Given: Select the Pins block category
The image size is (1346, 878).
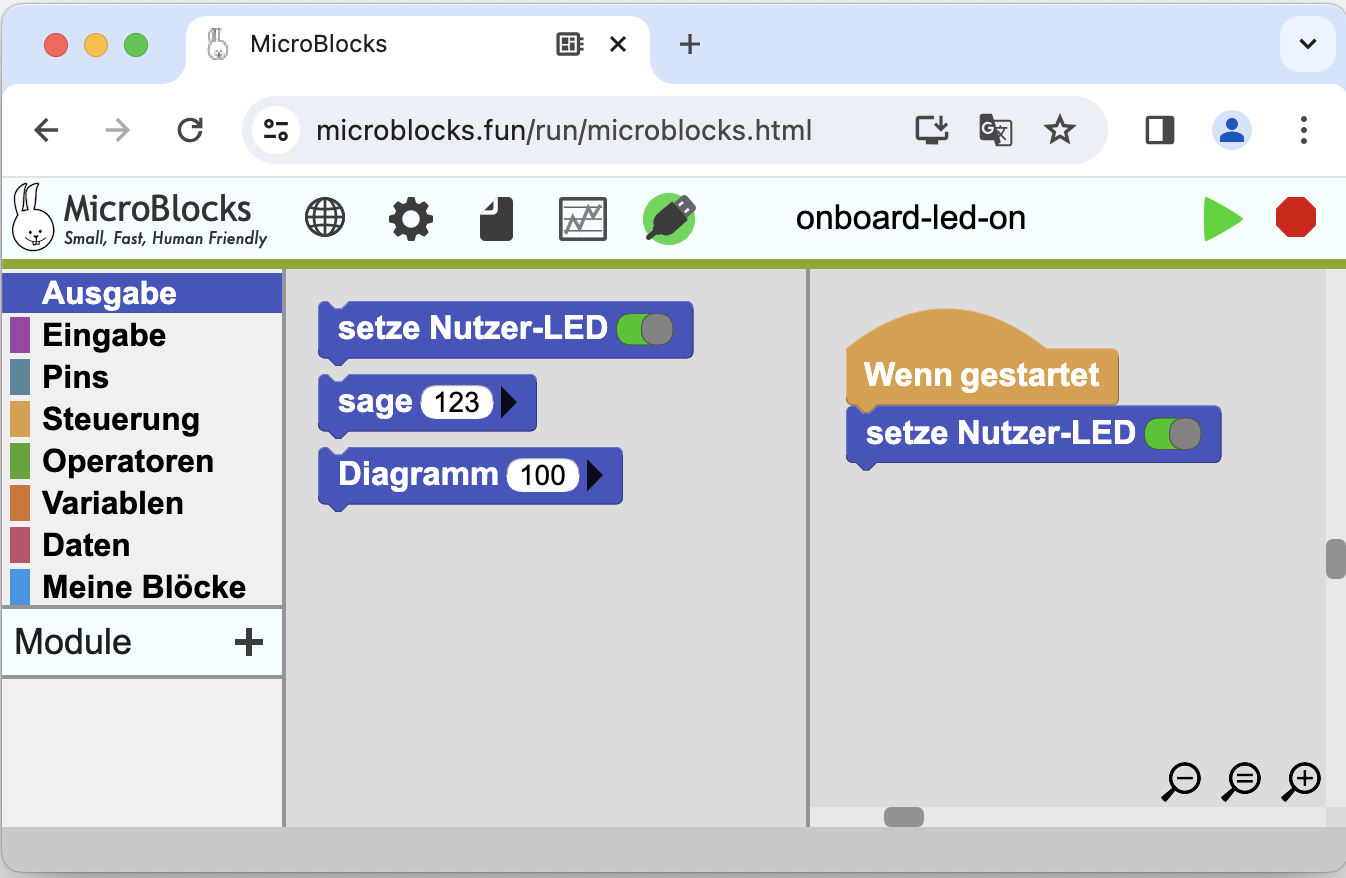Looking at the screenshot, I should [x=142, y=377].
